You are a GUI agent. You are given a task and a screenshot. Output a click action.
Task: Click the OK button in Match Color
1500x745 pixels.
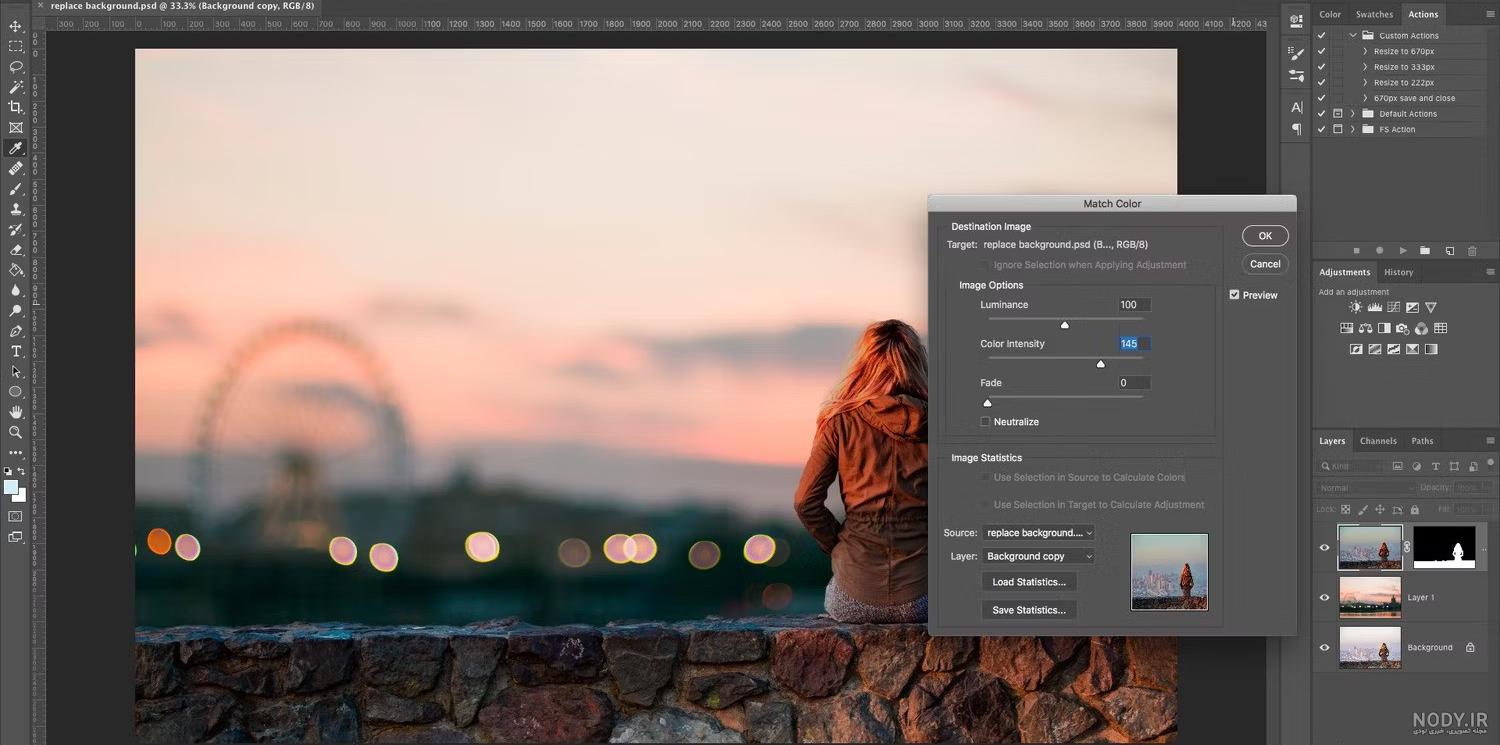tap(1265, 236)
